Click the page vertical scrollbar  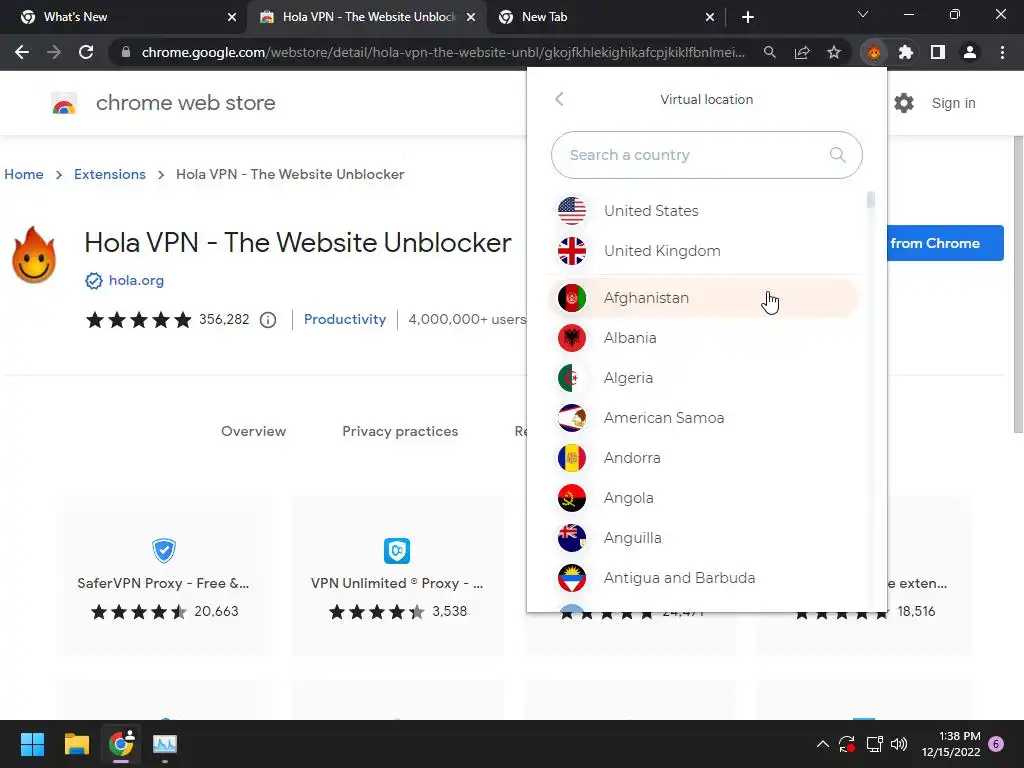tap(1018, 284)
